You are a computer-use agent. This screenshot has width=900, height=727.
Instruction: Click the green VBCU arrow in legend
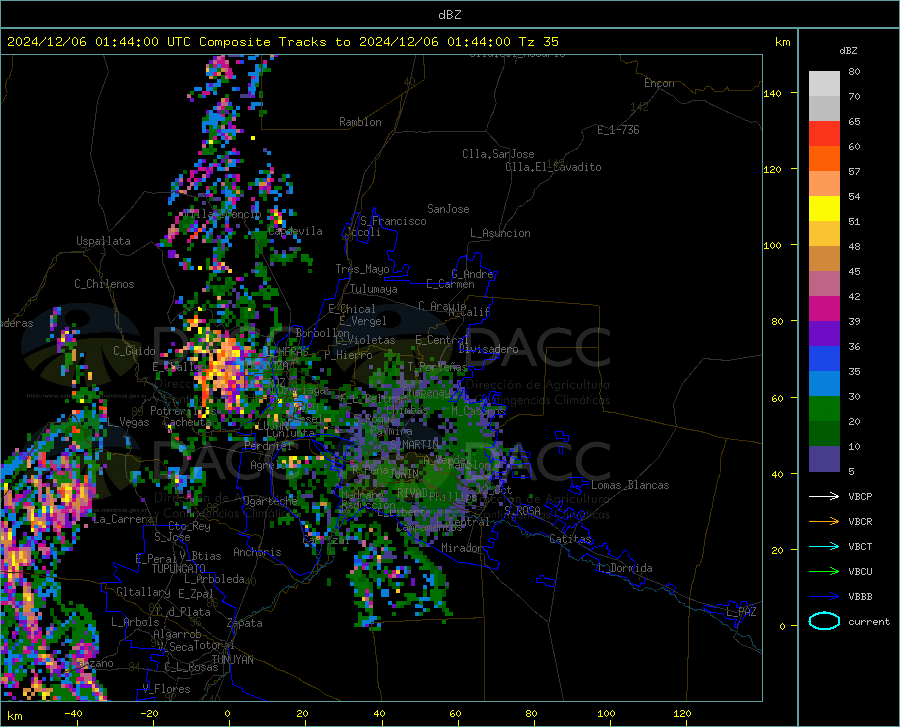click(824, 572)
